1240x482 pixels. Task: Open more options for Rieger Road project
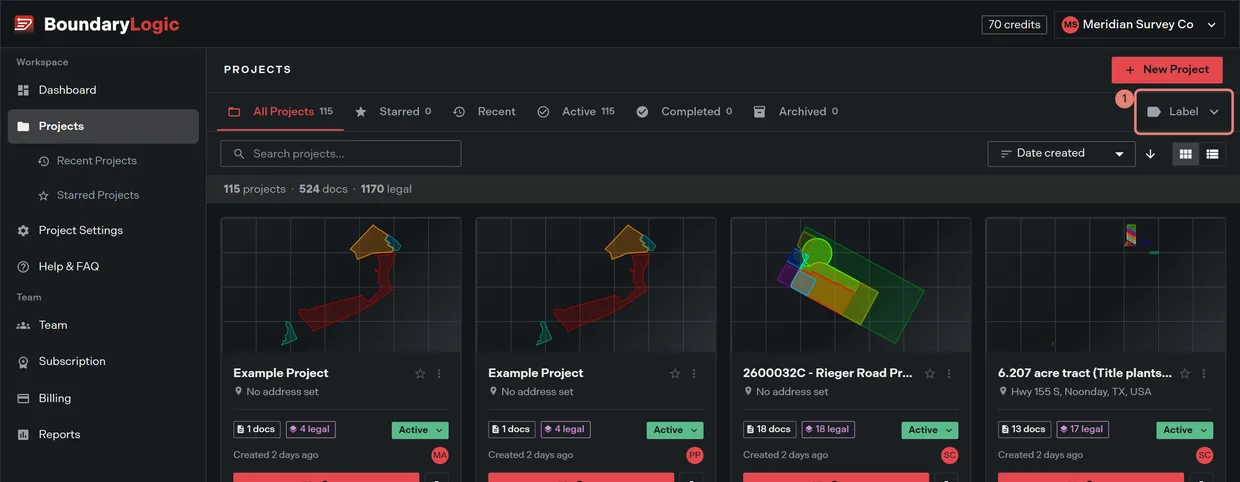(949, 374)
